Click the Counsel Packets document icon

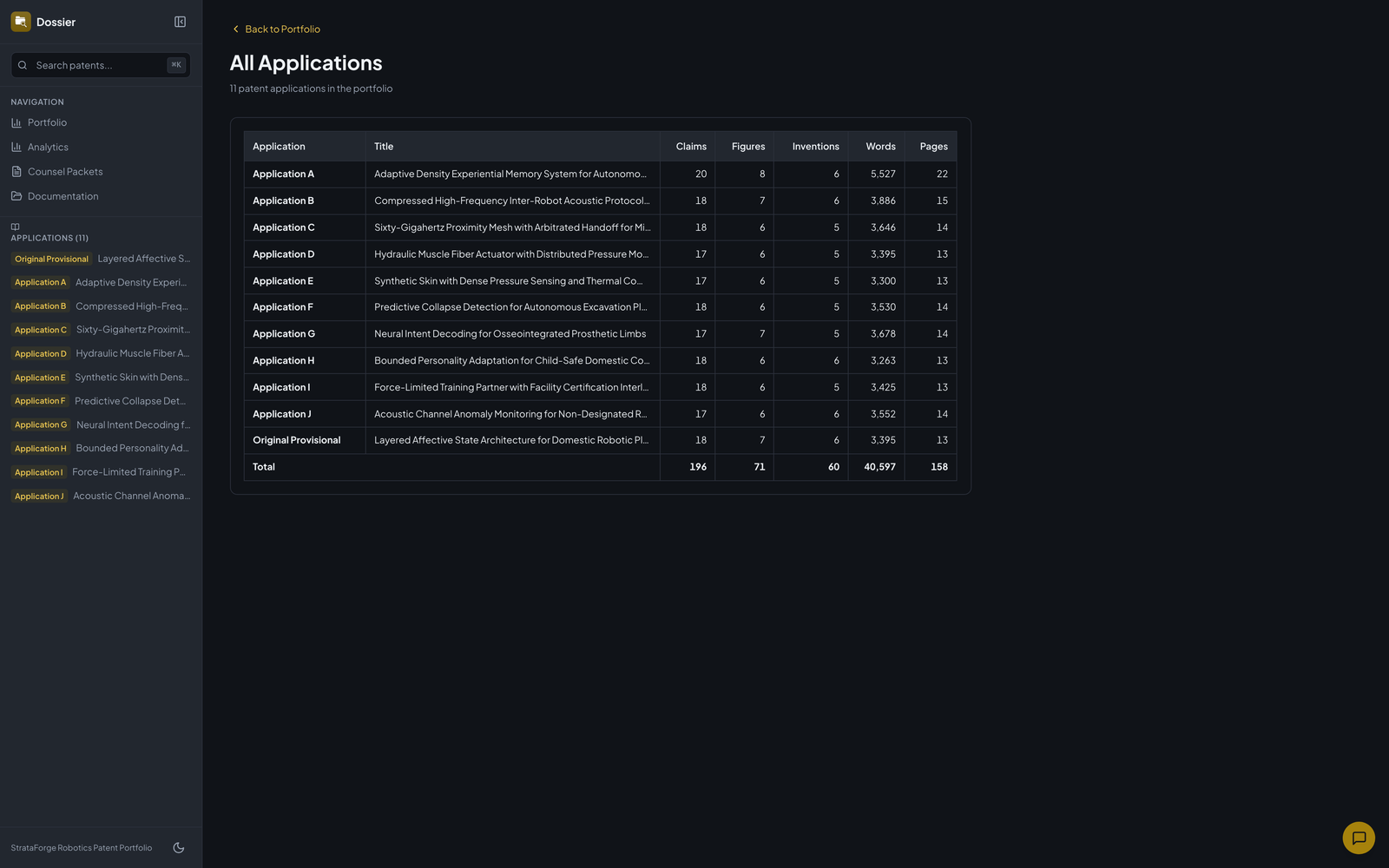pos(16,172)
